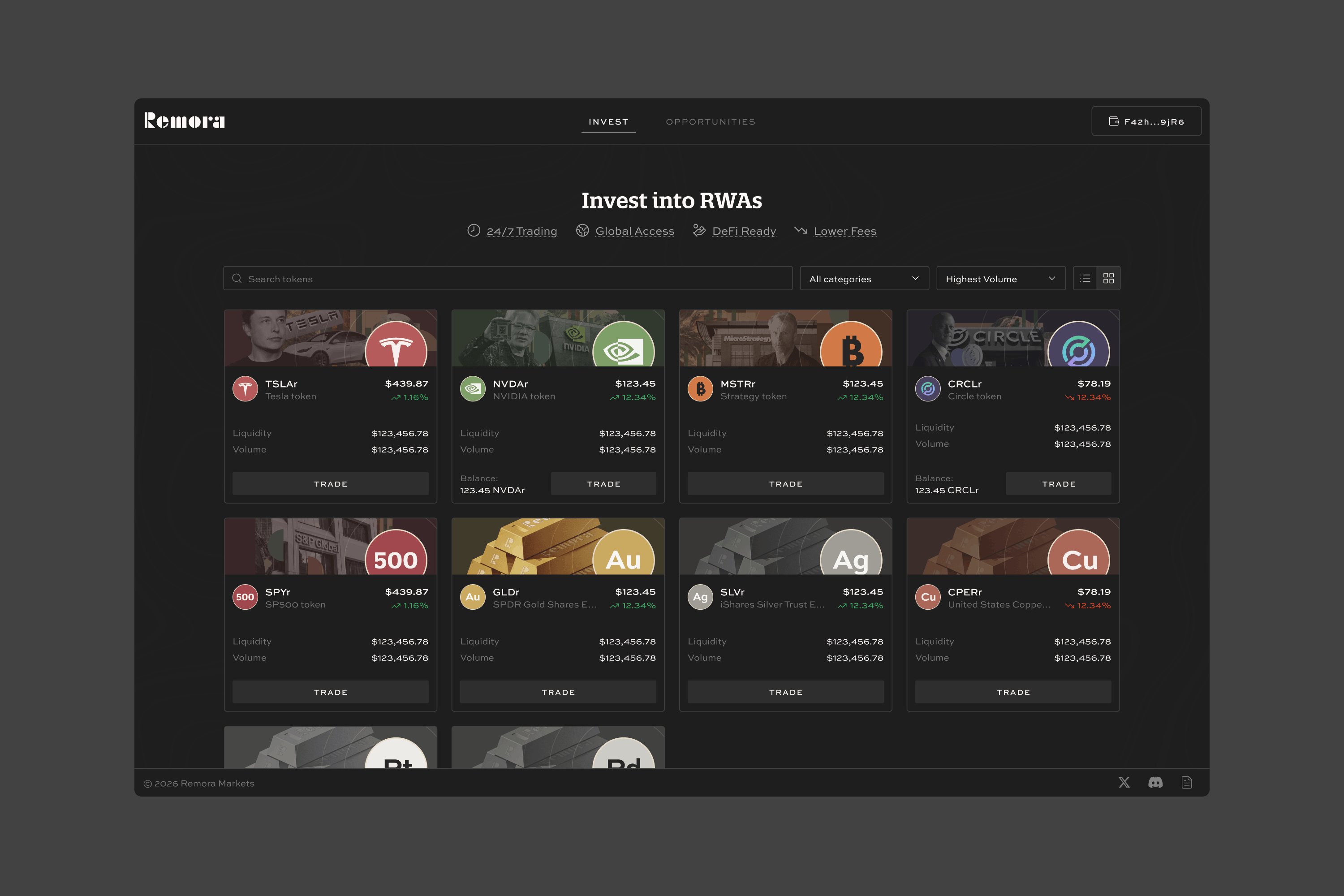Click the Search tokens field
Screen dimensions: 1344x896
[x=508, y=278]
